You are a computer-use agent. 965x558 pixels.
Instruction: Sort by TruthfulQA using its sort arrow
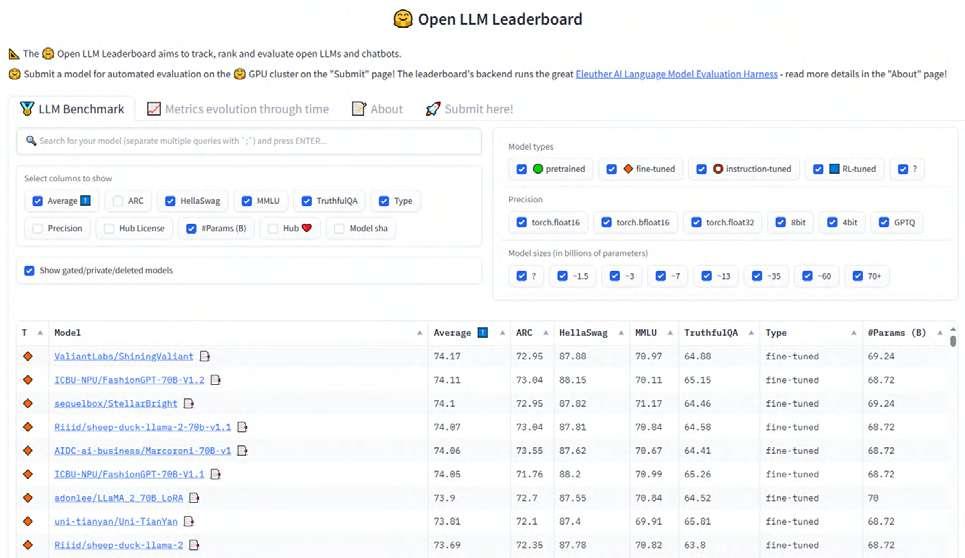(x=751, y=333)
